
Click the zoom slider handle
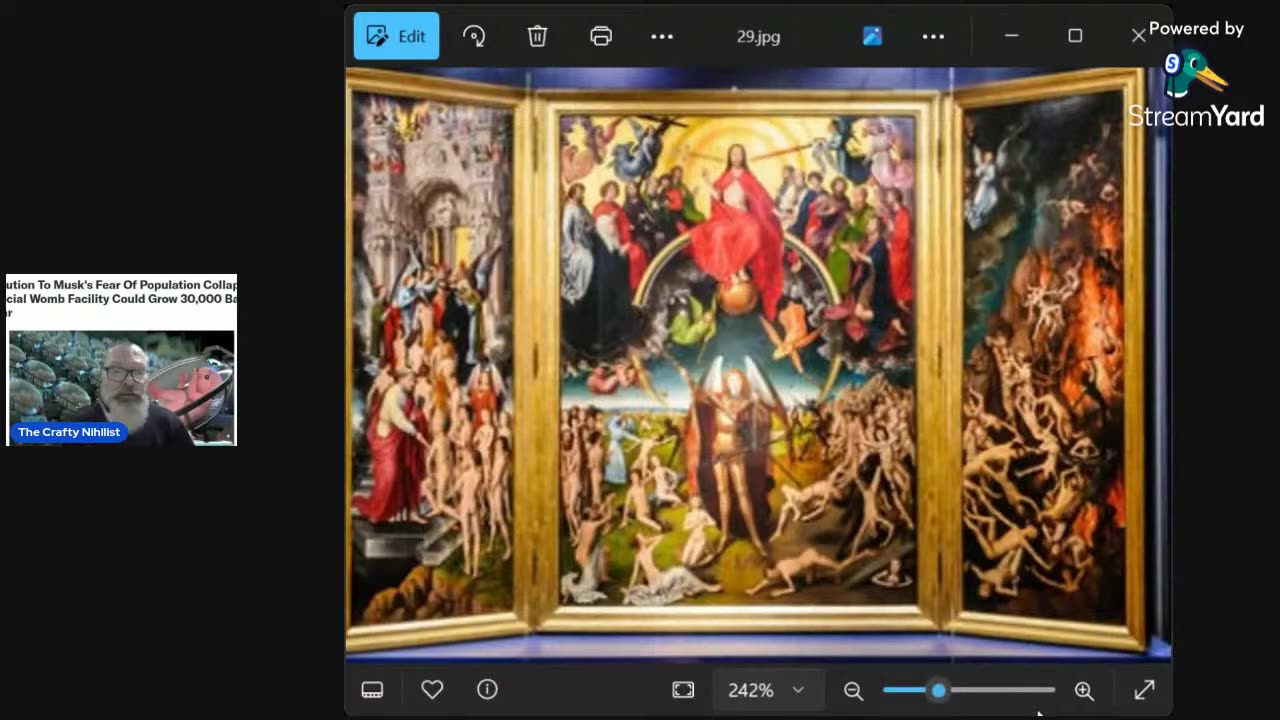(x=938, y=690)
